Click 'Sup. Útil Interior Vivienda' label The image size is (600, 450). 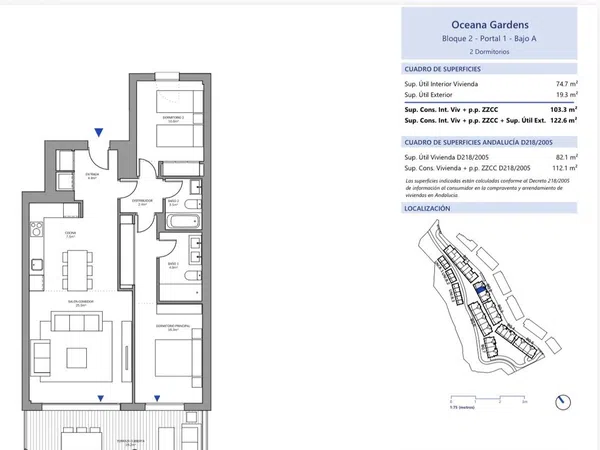pyautogui.click(x=441, y=84)
